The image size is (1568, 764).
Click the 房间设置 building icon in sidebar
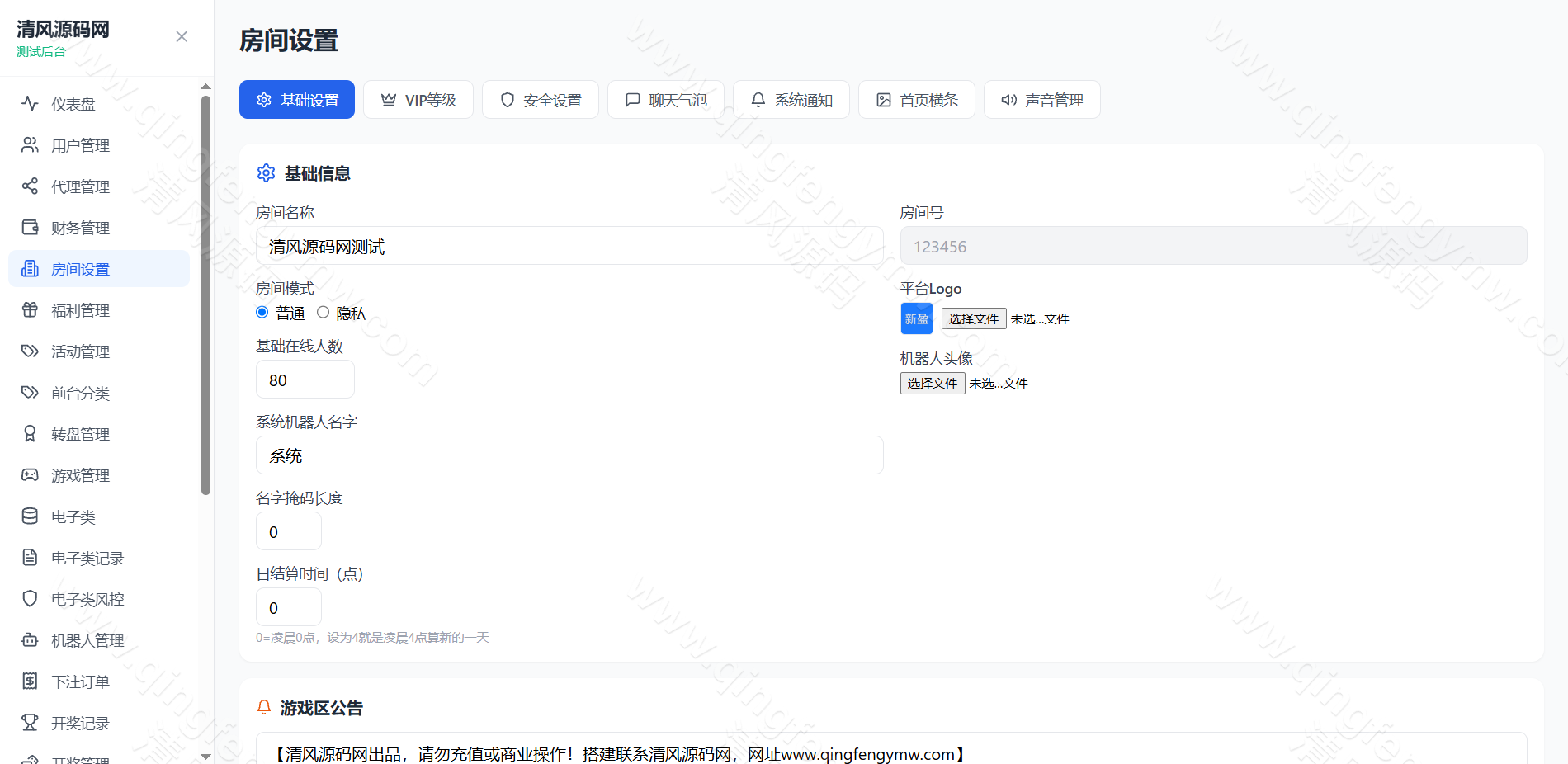tap(30, 269)
